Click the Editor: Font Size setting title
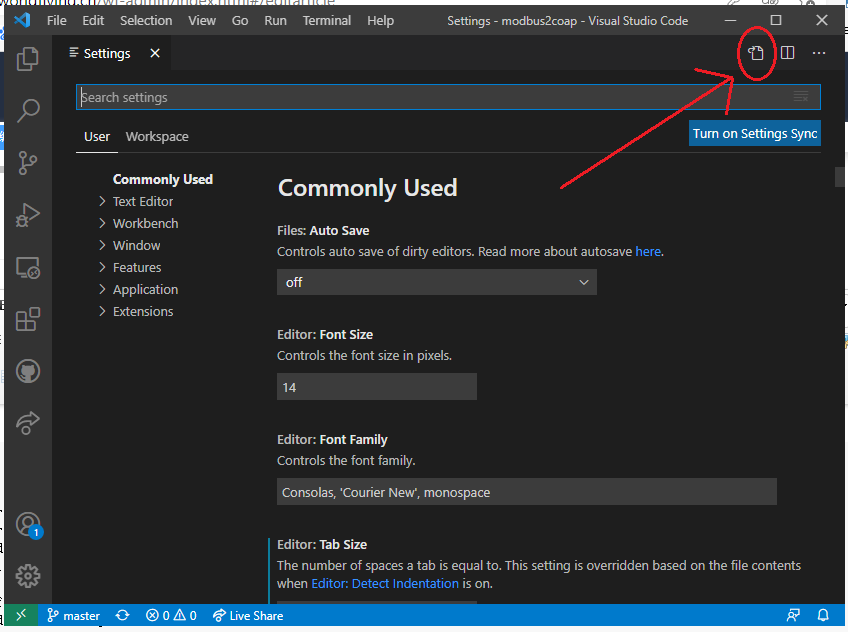 [325, 335]
